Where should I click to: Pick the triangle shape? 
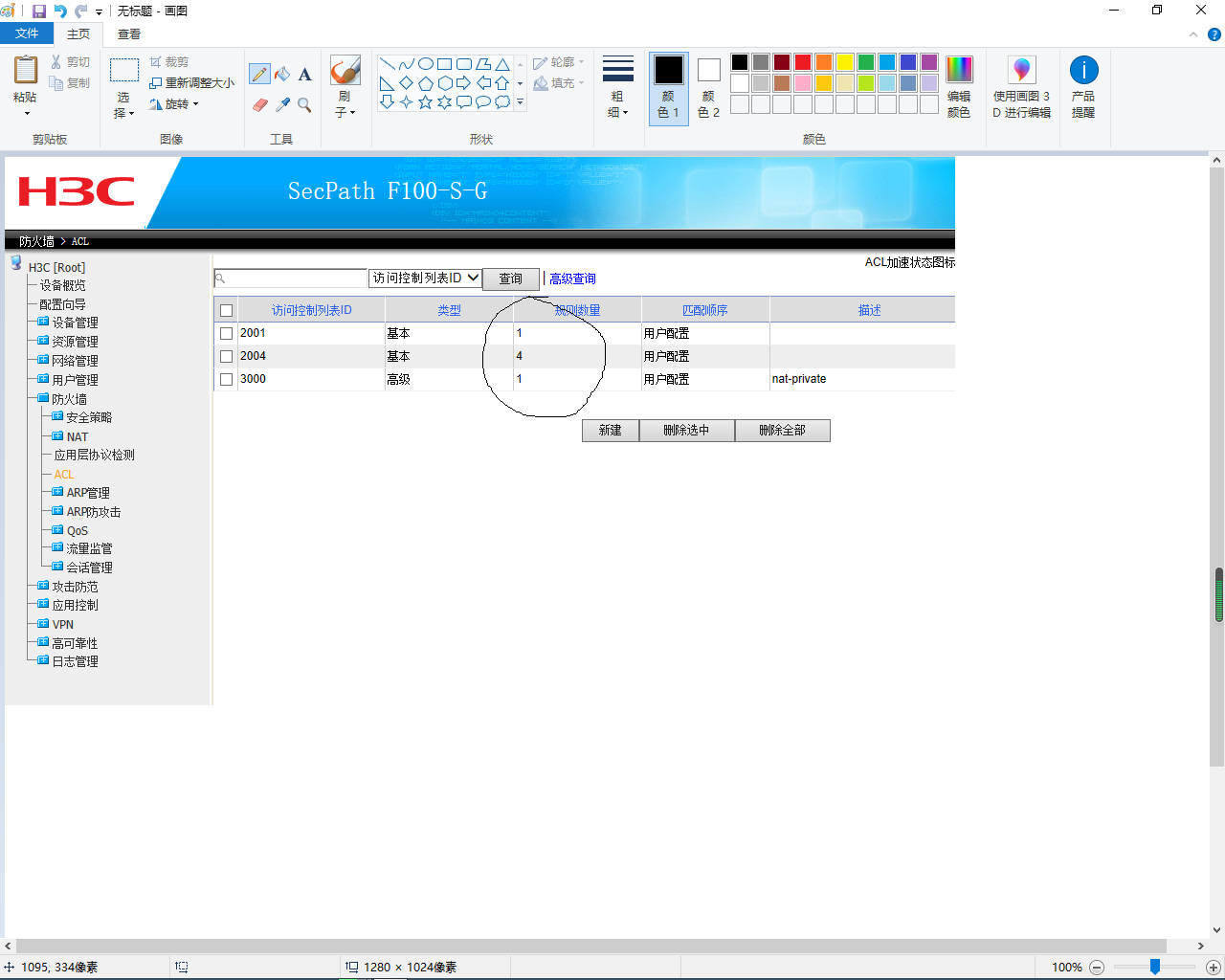click(502, 64)
